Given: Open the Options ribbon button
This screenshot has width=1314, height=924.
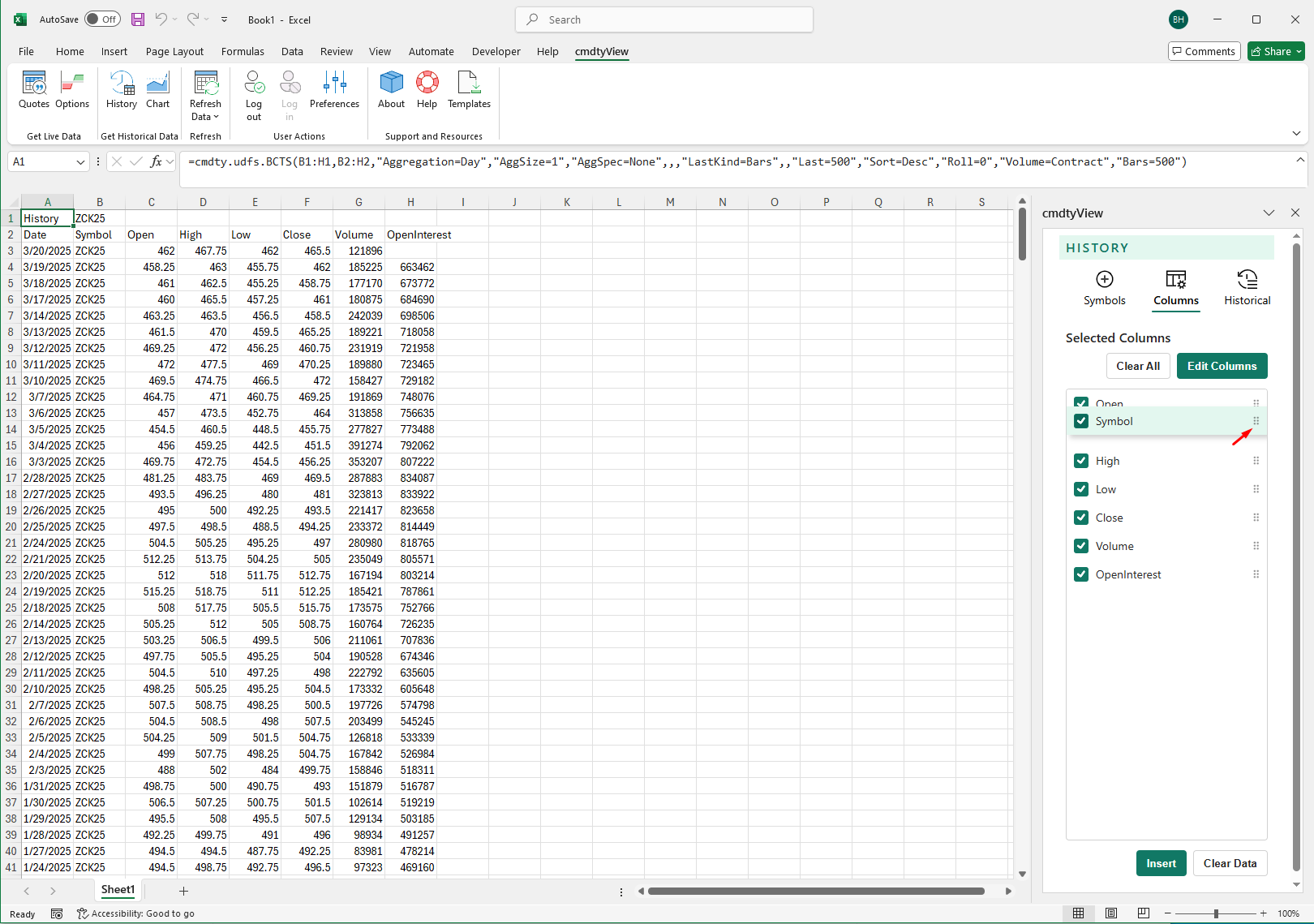Looking at the screenshot, I should [x=72, y=90].
